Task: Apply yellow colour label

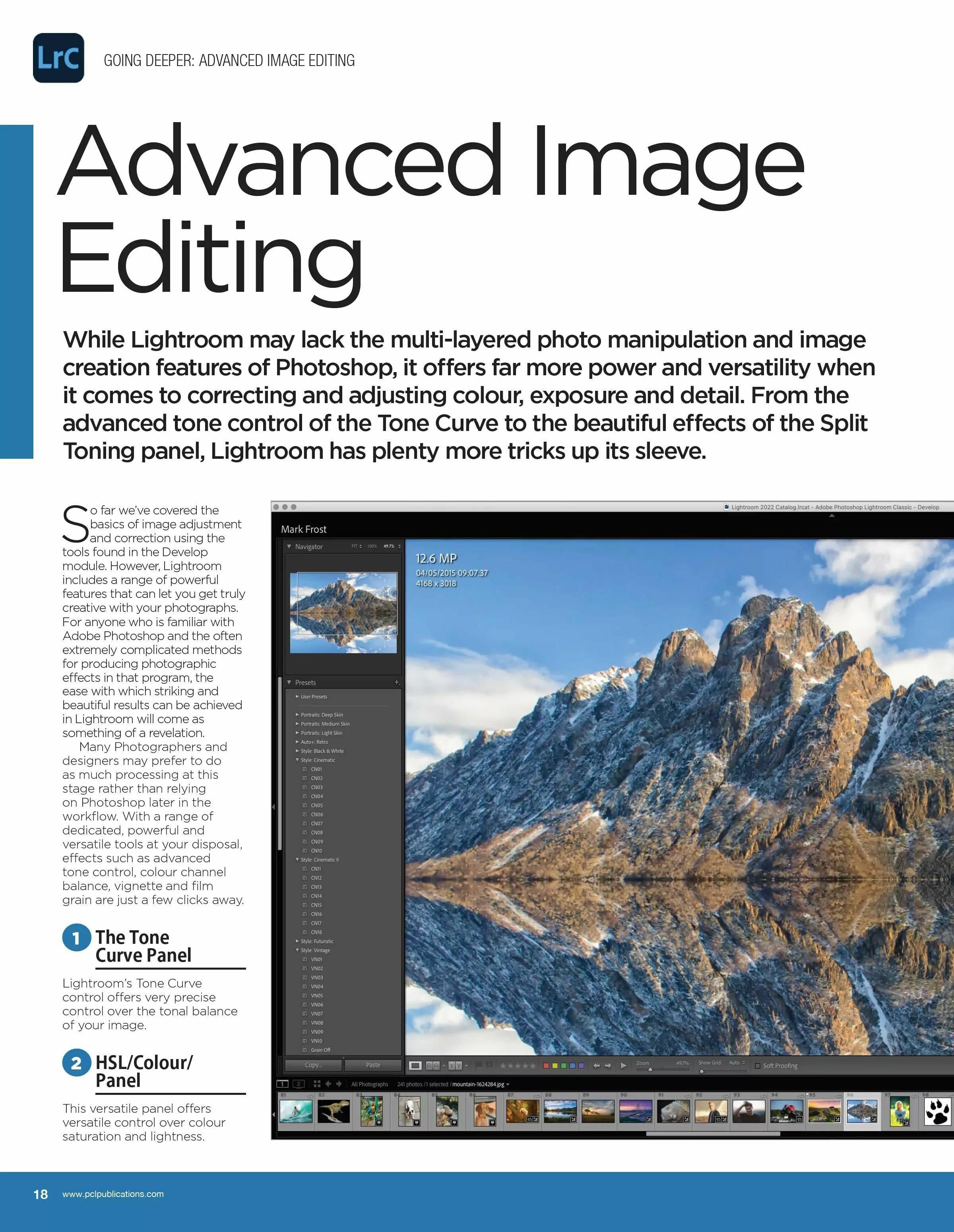Action: tap(555, 1065)
